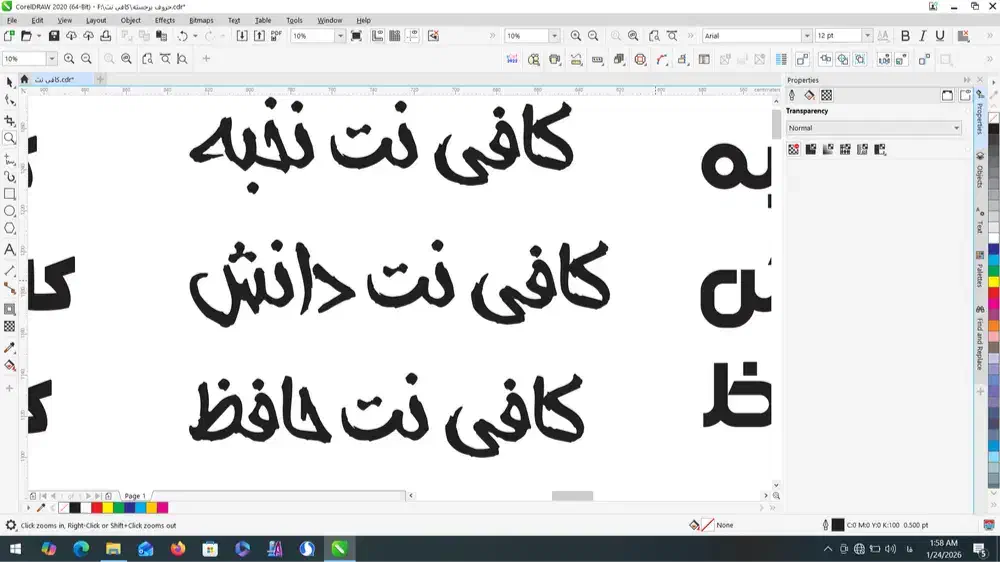Select the Pick tool in the toolbox
The height and width of the screenshot is (562, 1000).
tap(10, 82)
